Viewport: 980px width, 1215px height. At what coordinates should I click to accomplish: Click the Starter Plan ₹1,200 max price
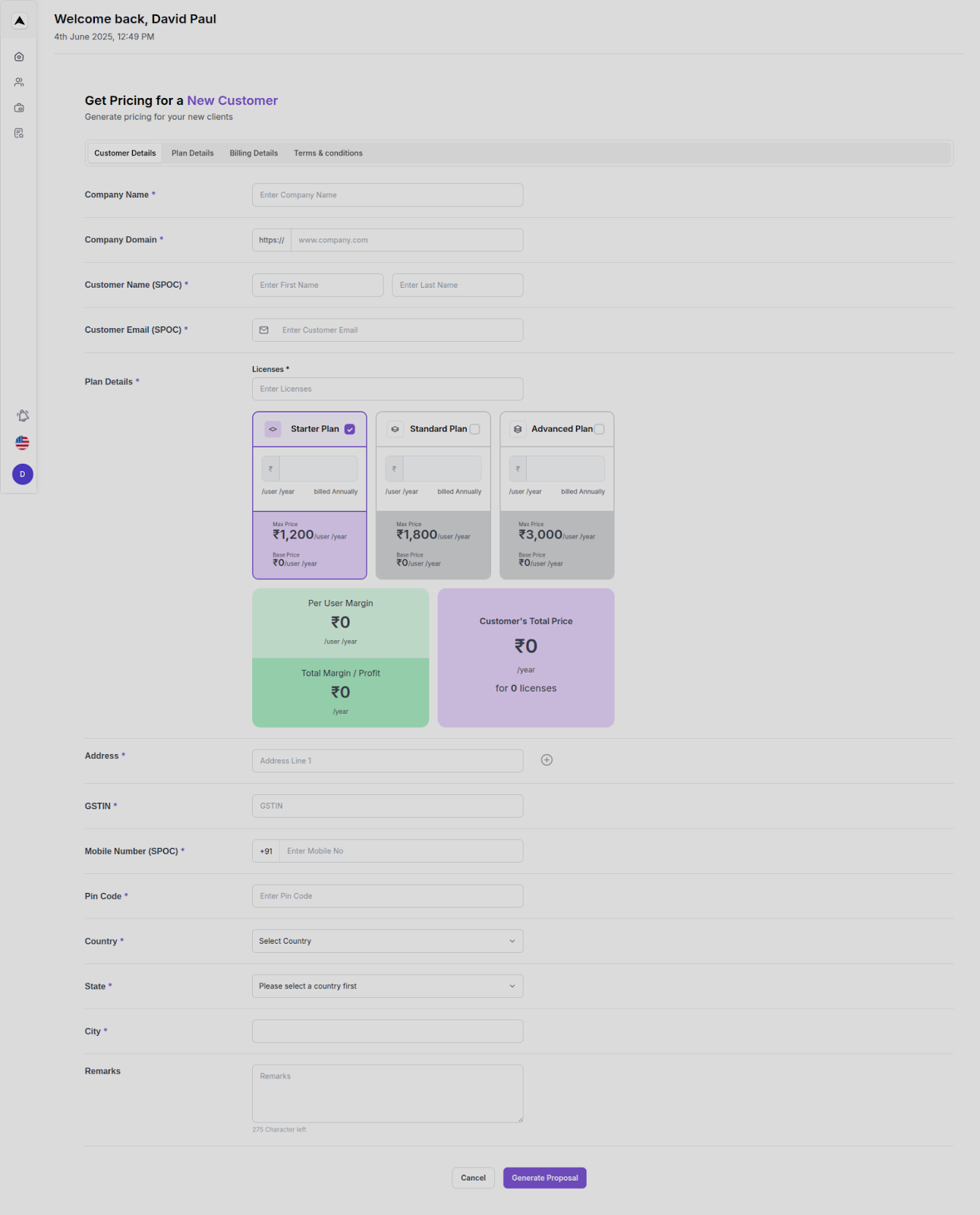294,535
